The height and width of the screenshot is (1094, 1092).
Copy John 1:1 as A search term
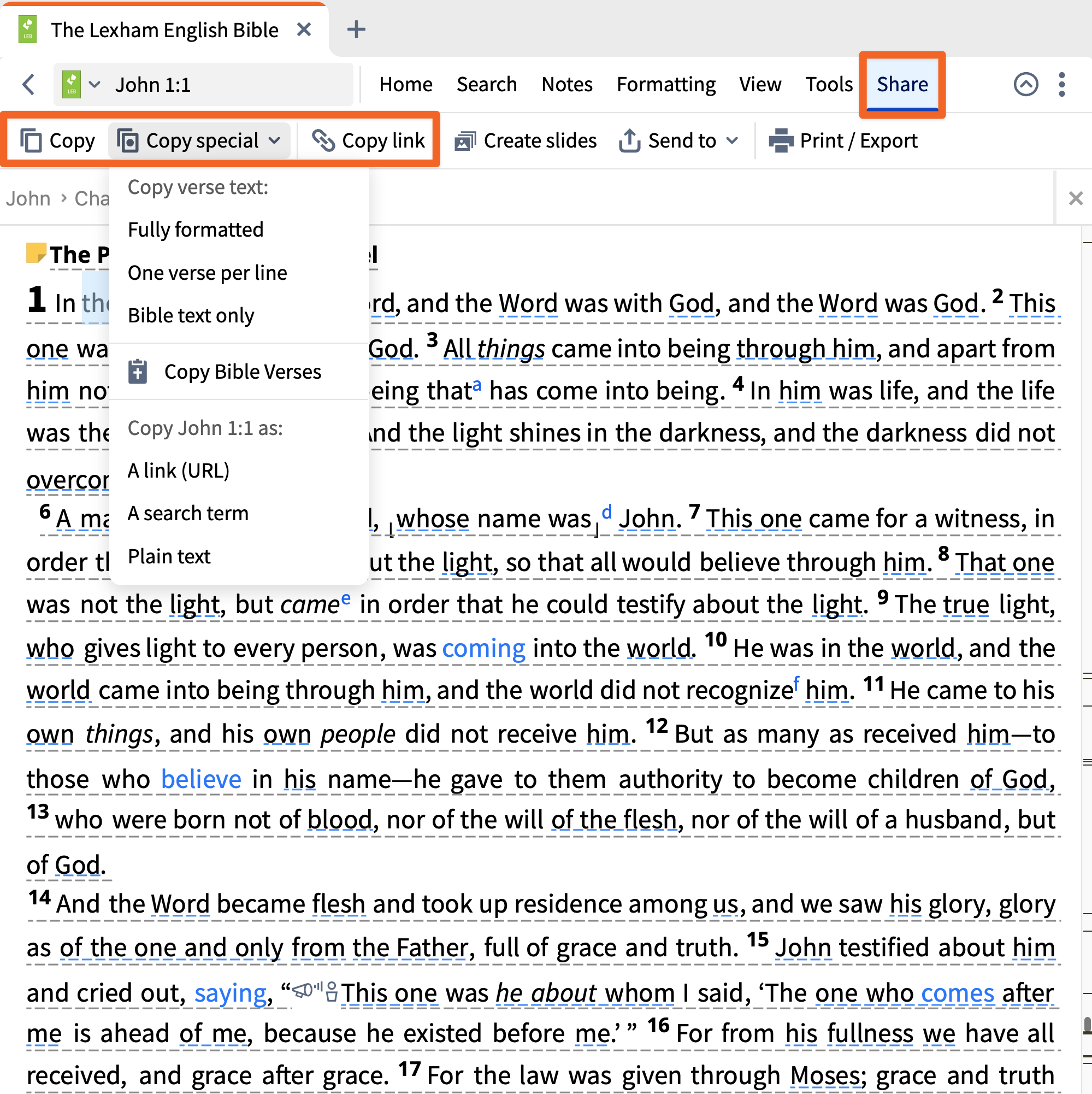tap(188, 513)
